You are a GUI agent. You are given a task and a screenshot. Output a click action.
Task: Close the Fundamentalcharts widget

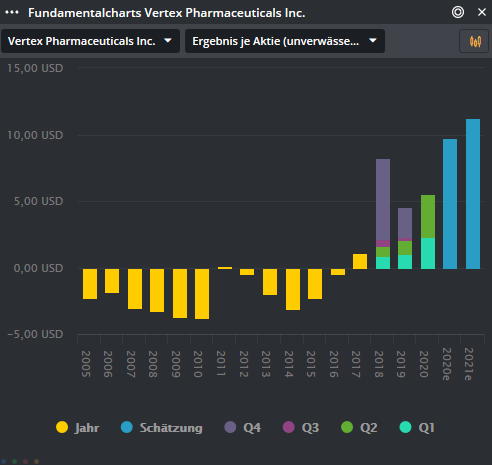pos(482,12)
